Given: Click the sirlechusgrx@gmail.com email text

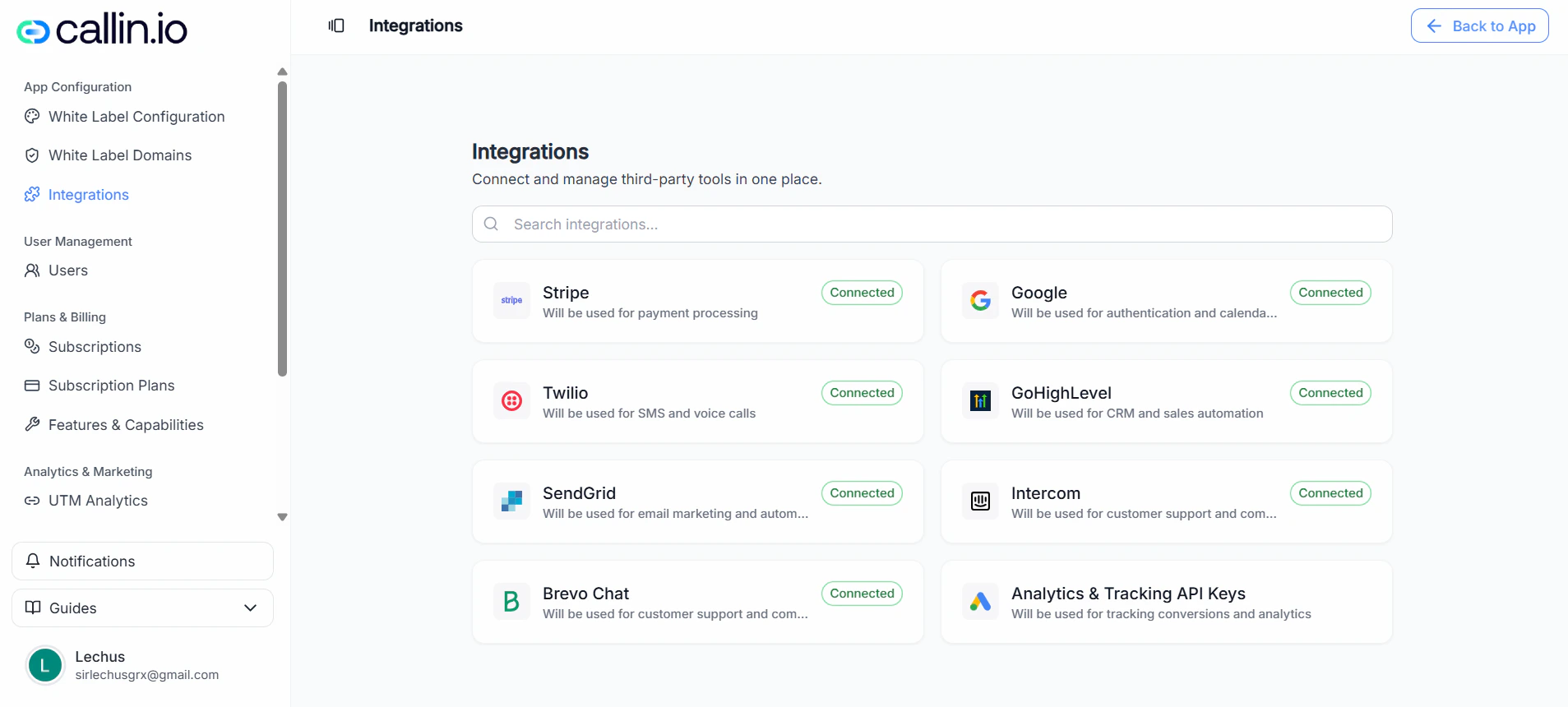Looking at the screenshot, I should [x=147, y=675].
